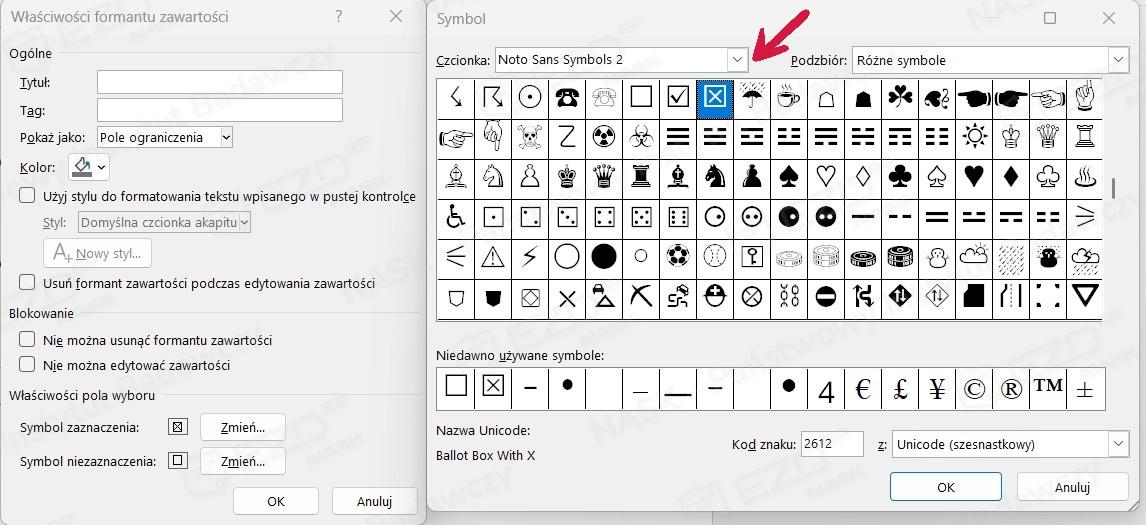
Task: Click Zmień button for Symbol zaznaczenia
Action: click(243, 427)
